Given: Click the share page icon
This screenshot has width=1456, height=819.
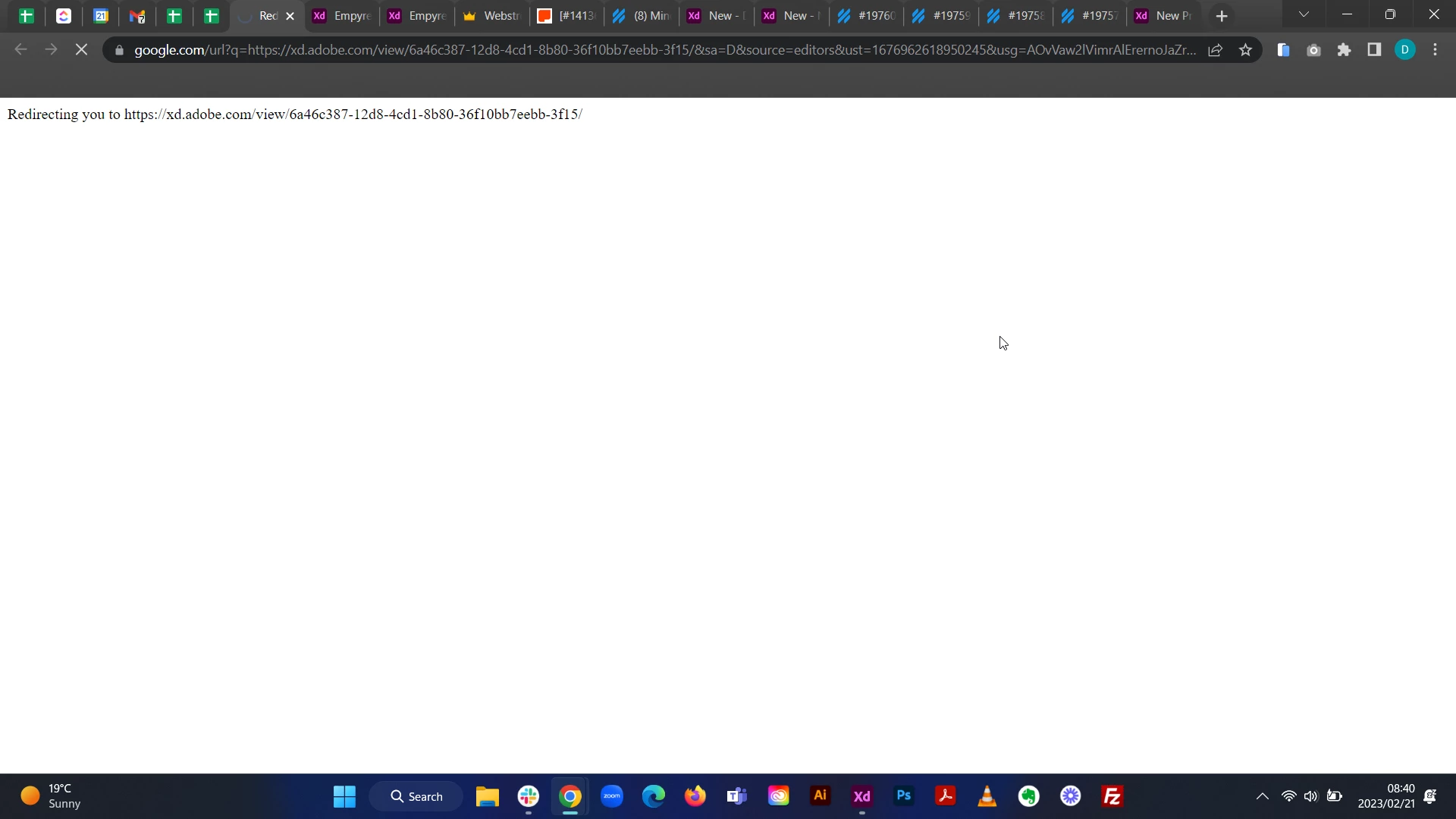Looking at the screenshot, I should pyautogui.click(x=1215, y=50).
